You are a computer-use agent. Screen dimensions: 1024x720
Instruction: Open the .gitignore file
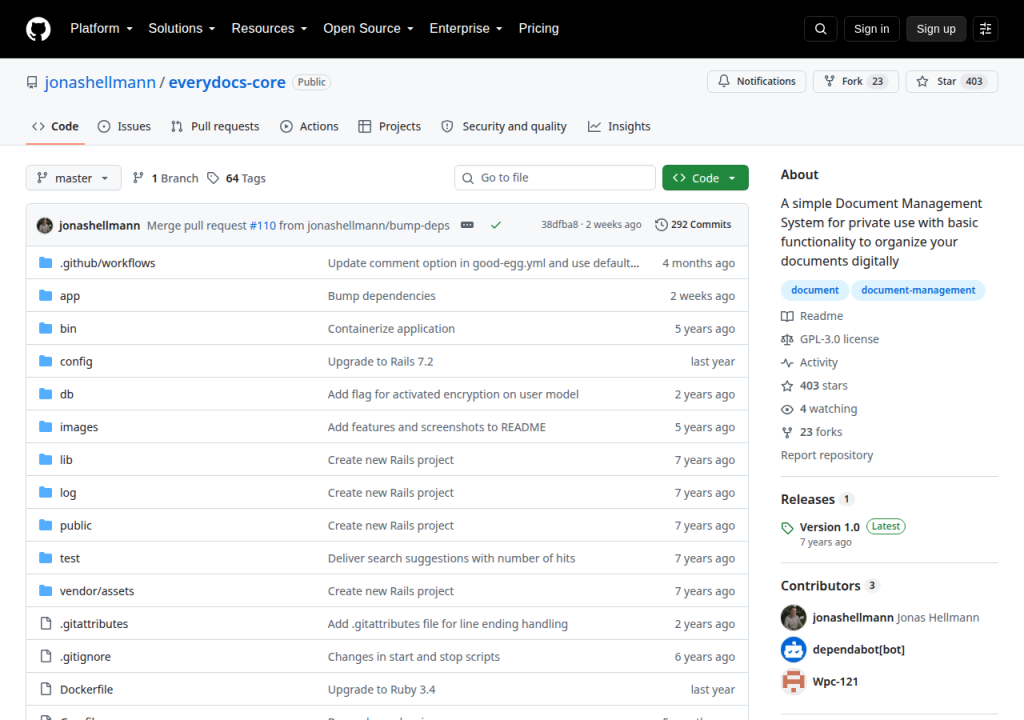click(x=86, y=657)
